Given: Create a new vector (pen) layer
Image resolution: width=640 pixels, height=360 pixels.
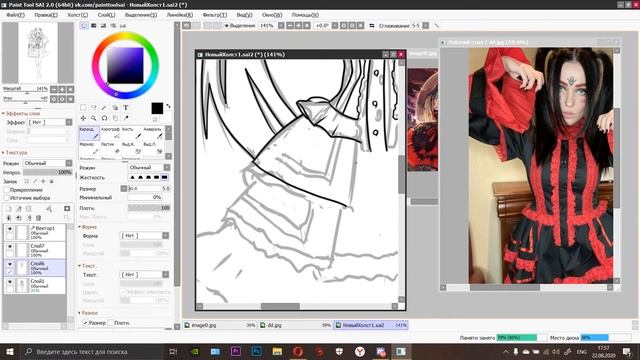Looking at the screenshot, I should pos(18,209).
